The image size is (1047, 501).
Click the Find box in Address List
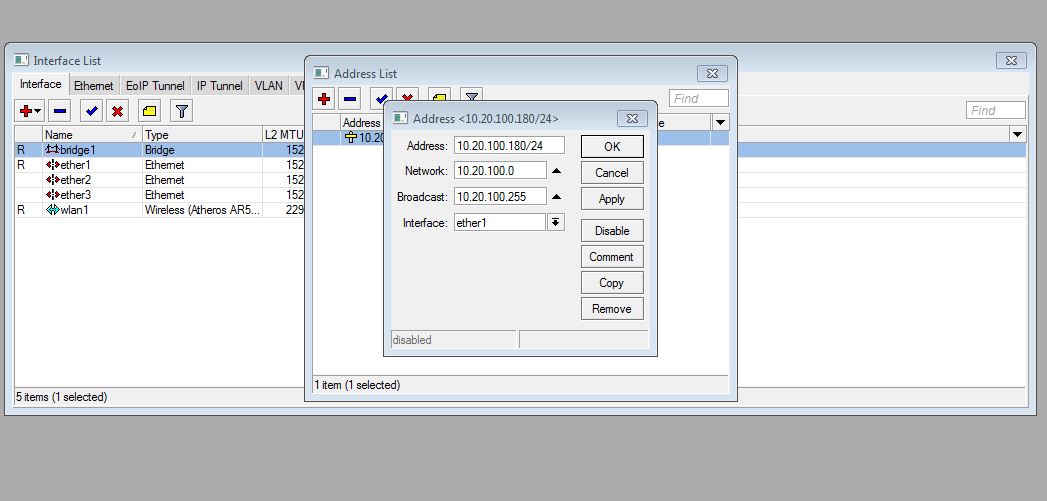(x=698, y=98)
